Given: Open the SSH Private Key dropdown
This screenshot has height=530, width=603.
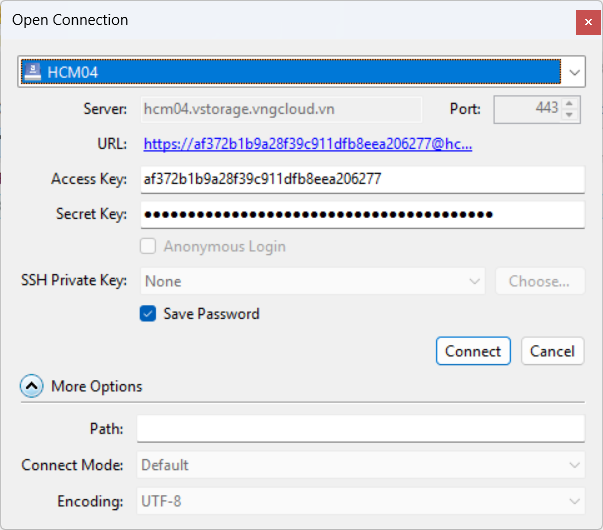Looking at the screenshot, I should [x=313, y=281].
